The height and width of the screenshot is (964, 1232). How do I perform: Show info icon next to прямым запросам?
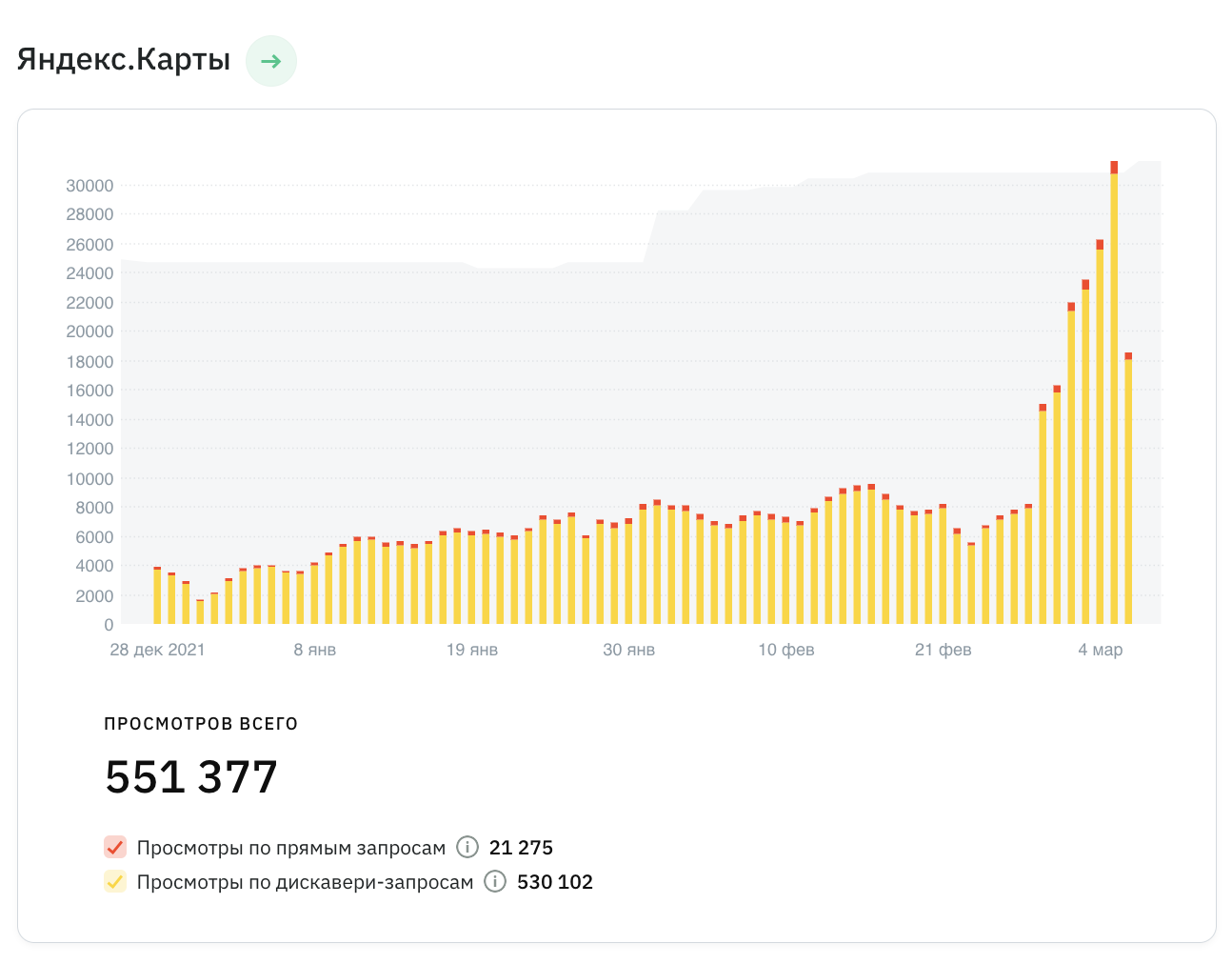pyautogui.click(x=467, y=846)
